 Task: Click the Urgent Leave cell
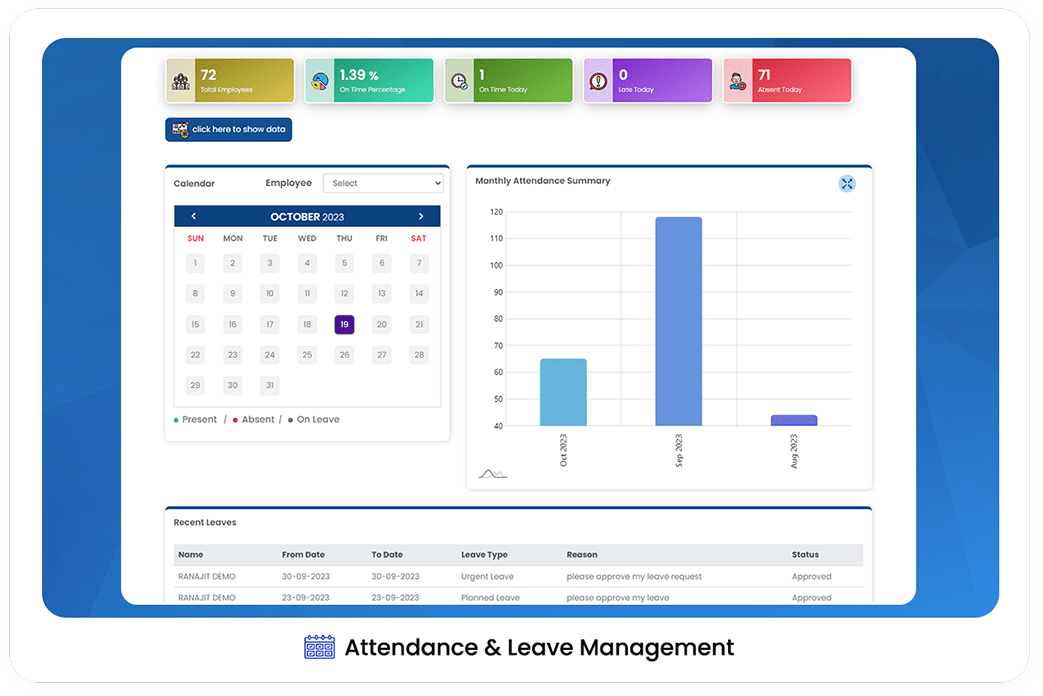(x=488, y=576)
